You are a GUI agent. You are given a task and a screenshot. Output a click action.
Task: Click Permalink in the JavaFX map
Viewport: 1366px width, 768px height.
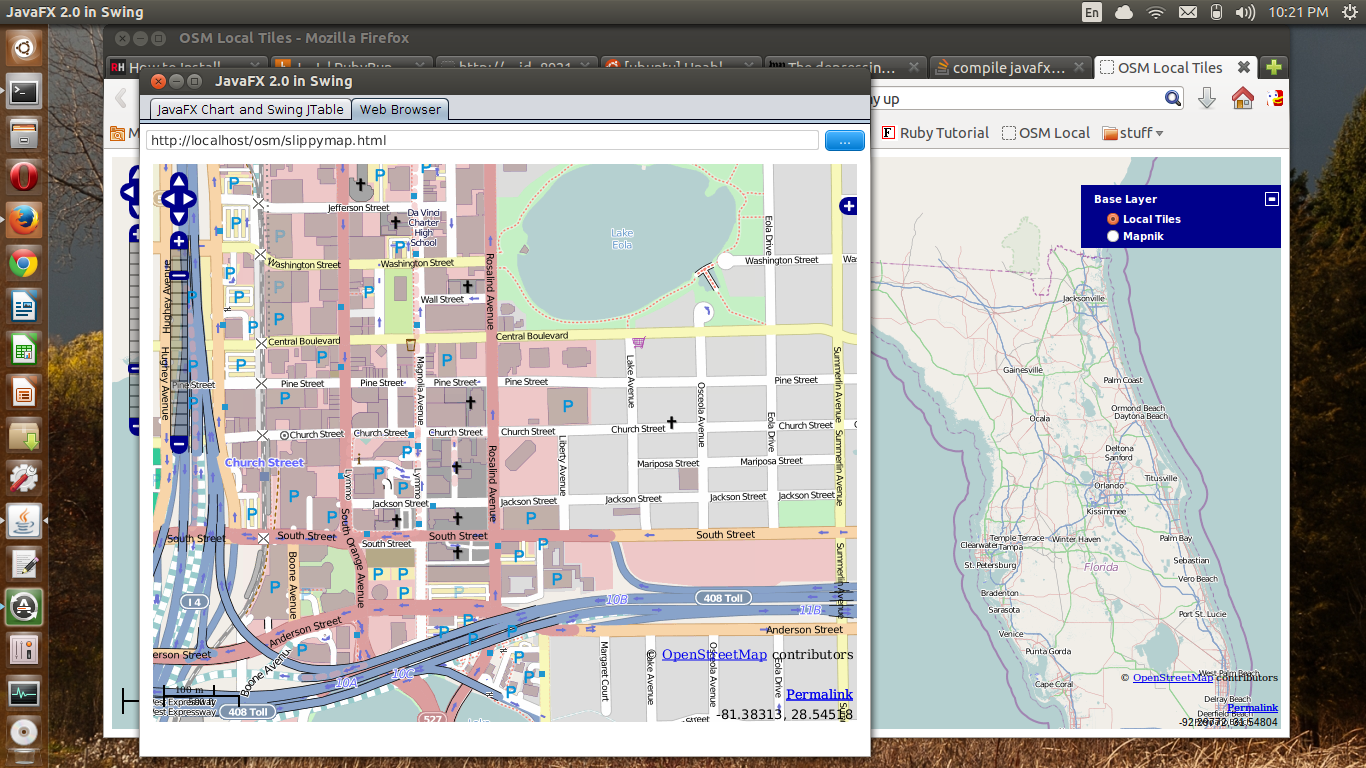tap(819, 694)
